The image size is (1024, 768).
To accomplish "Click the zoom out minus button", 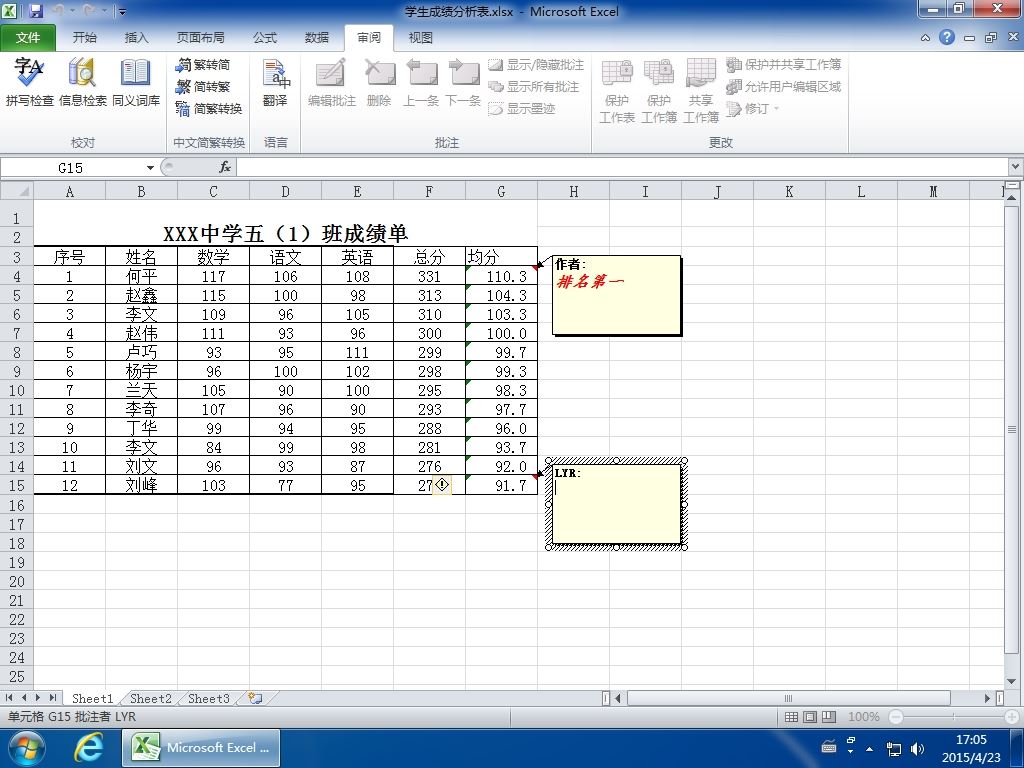I will point(897,716).
